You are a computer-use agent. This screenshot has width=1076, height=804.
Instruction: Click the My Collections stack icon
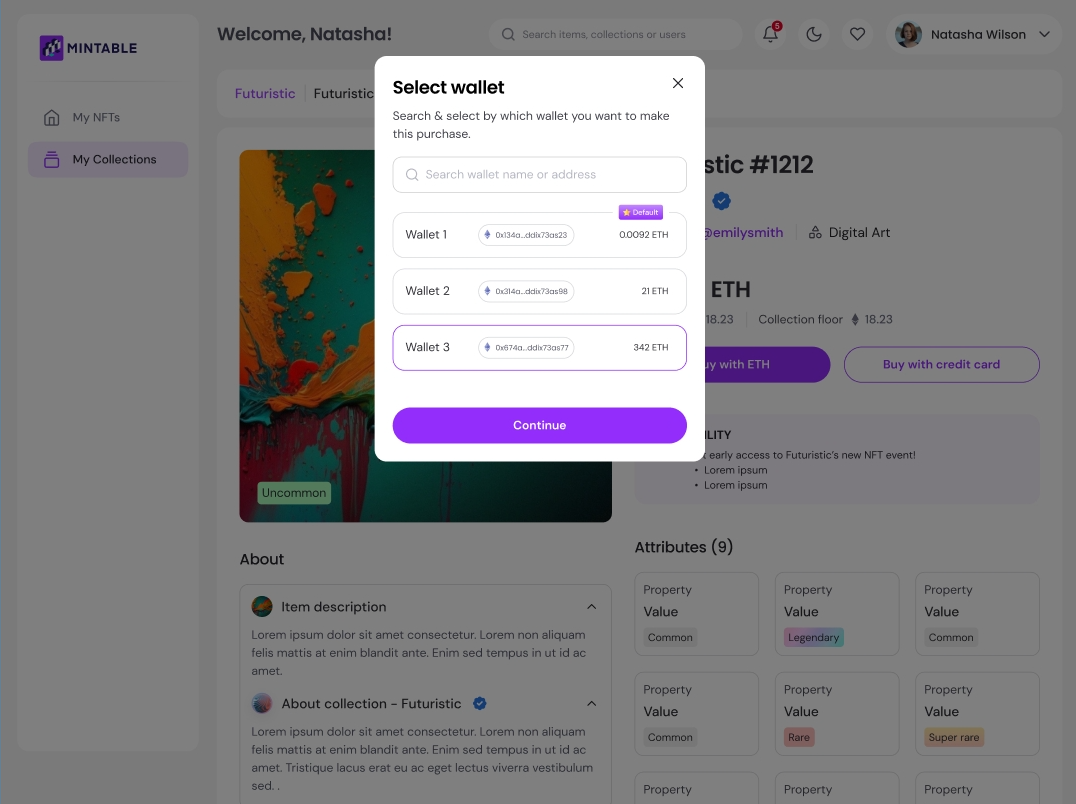52,160
